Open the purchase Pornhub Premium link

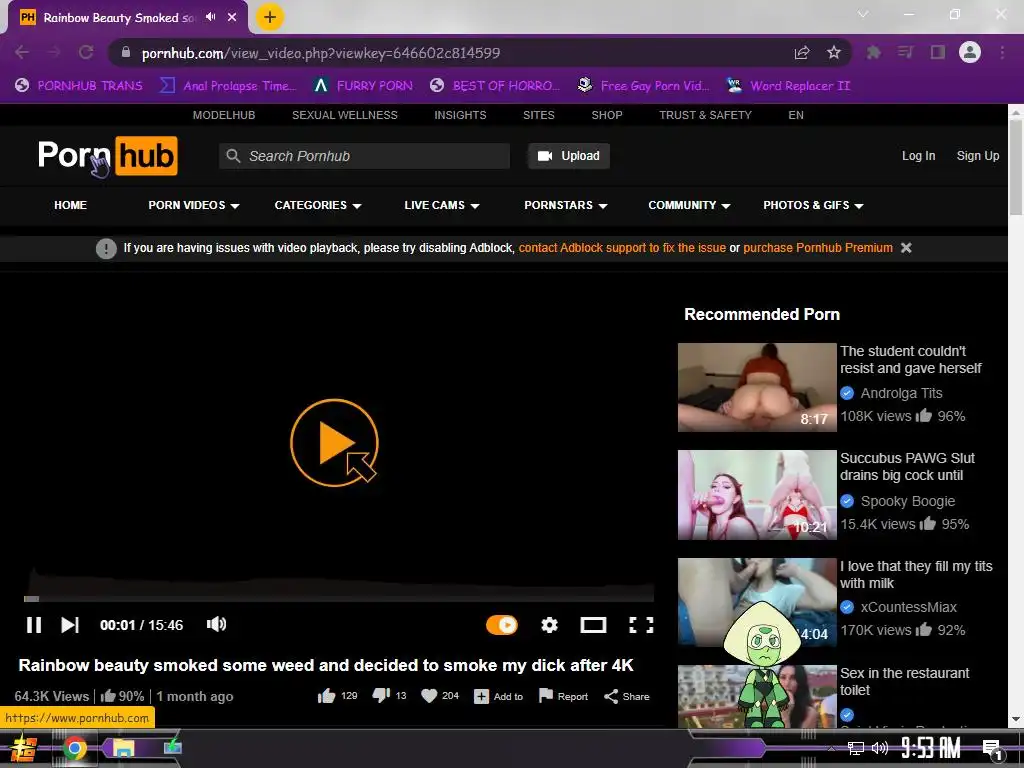click(x=818, y=248)
